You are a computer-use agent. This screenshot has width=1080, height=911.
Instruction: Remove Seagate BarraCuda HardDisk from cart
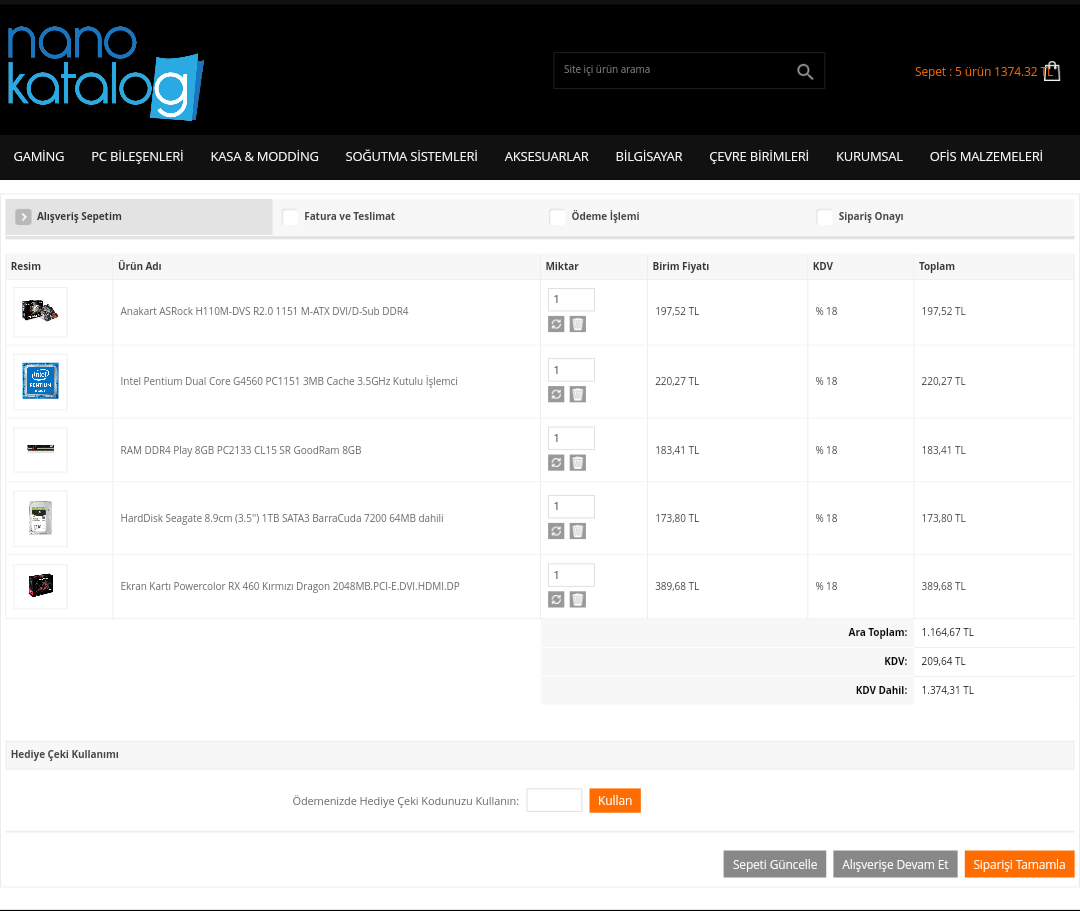point(578,531)
